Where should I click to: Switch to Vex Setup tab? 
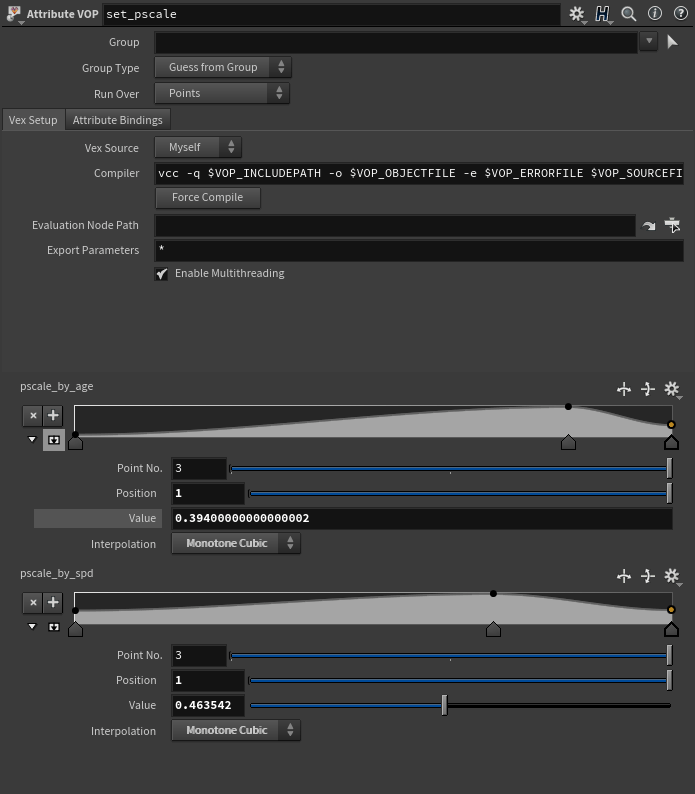33,120
